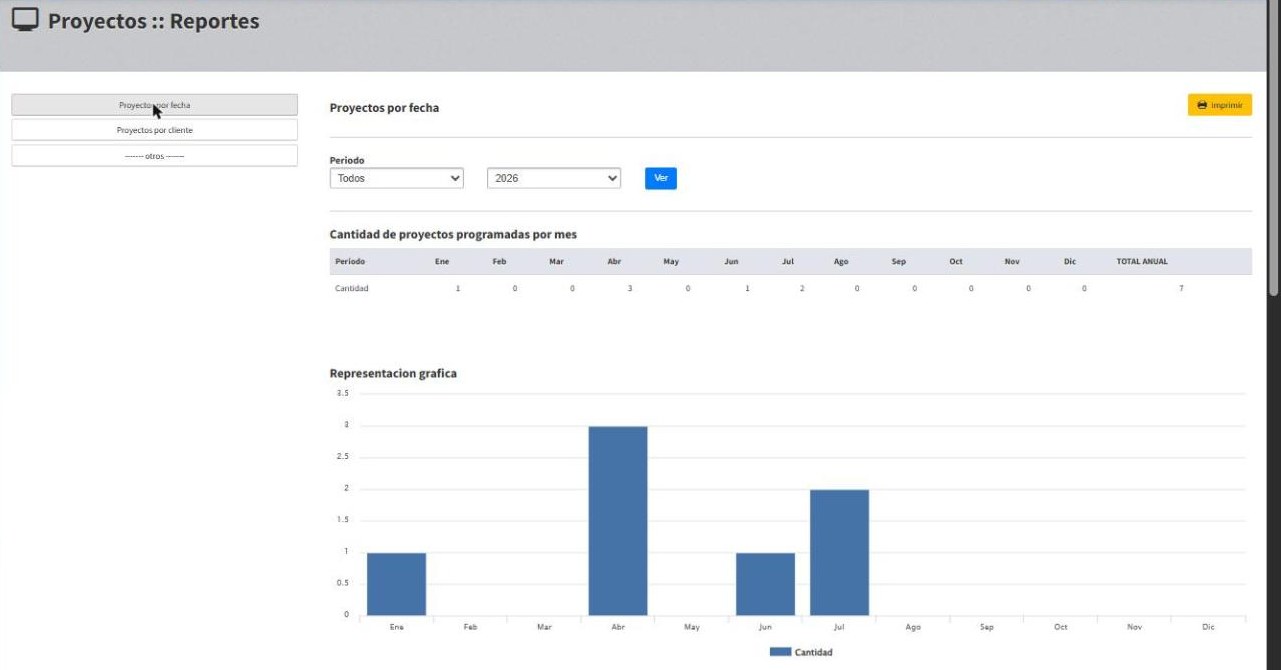
Task: Click the monitor icon beside Proyectos title
Action: click(x=25, y=20)
